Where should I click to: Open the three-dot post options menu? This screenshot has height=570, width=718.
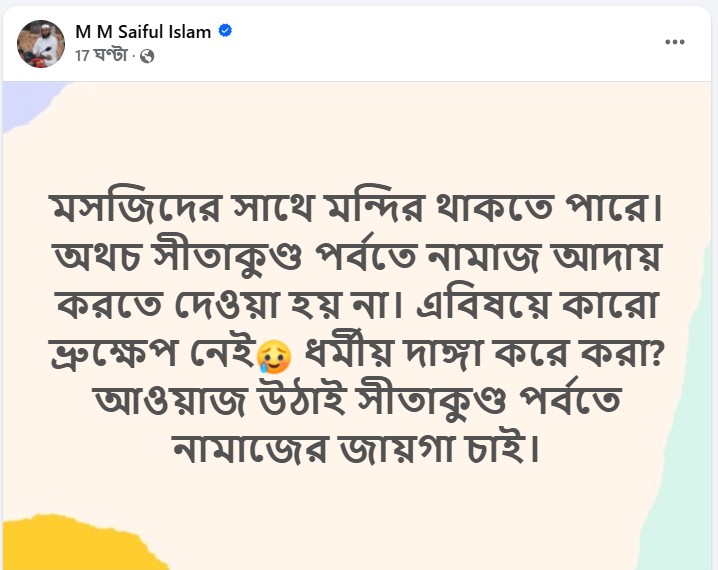(x=675, y=43)
